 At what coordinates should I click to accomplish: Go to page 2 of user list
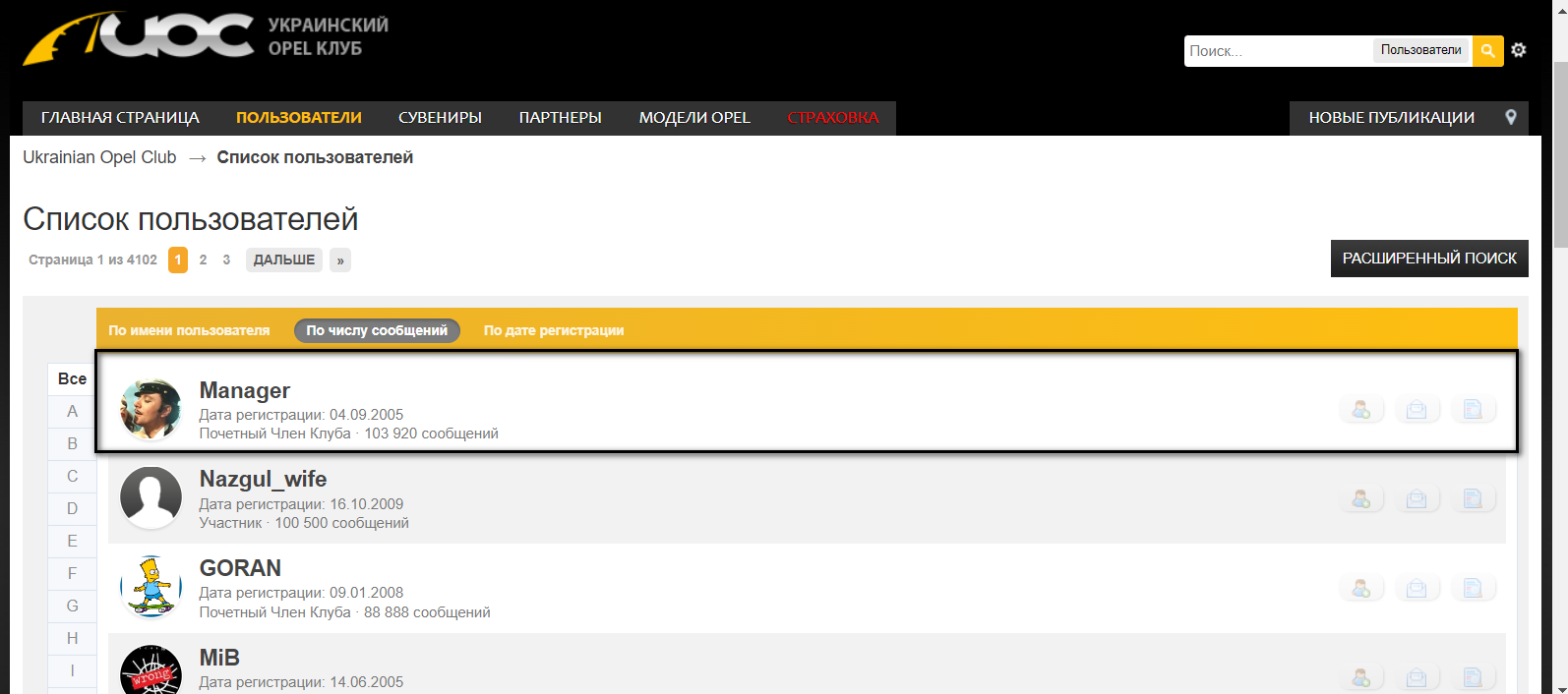203,260
